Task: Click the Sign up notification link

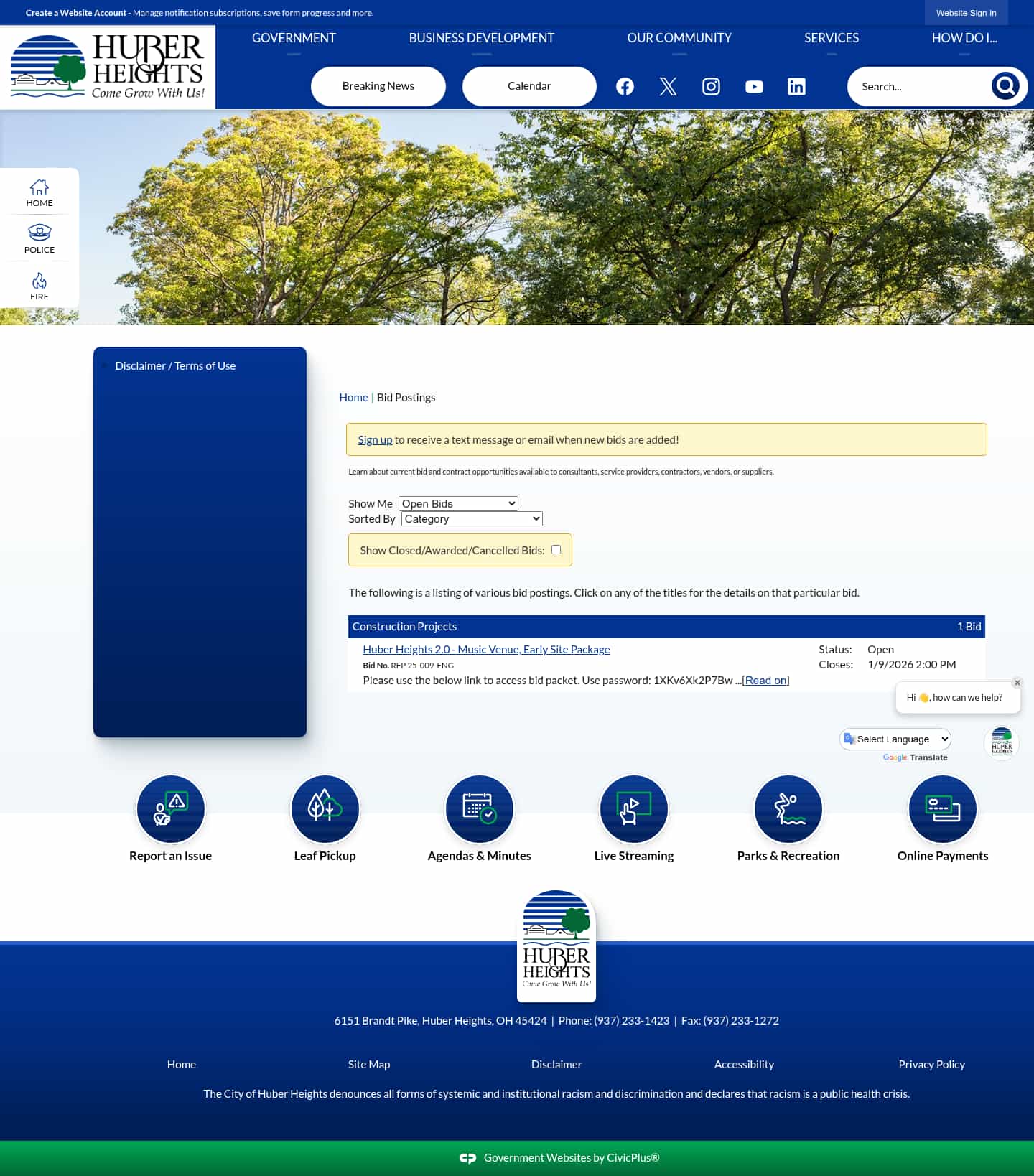Action: pyautogui.click(x=375, y=439)
